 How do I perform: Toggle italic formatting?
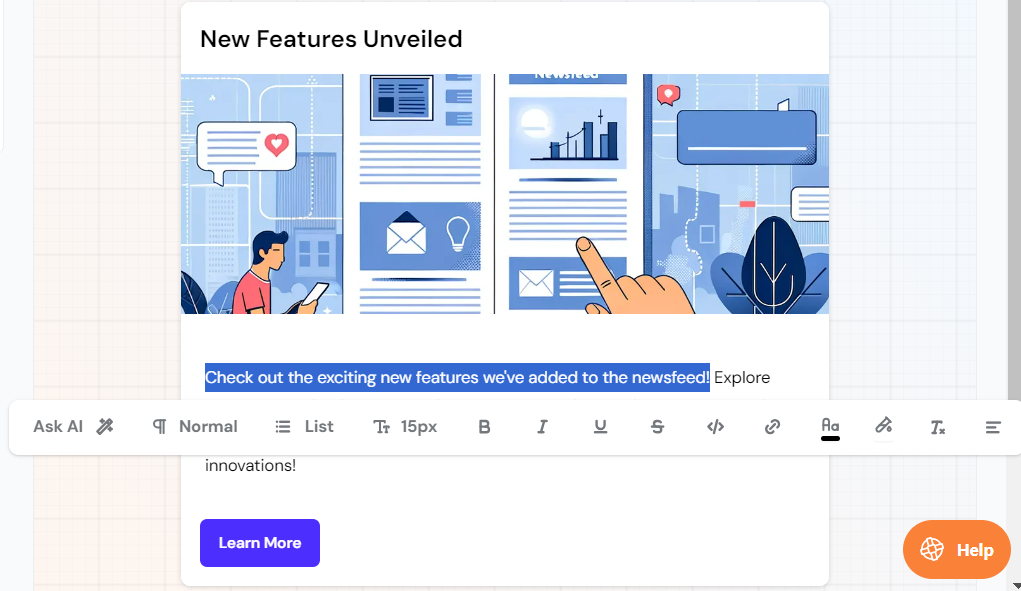point(542,427)
